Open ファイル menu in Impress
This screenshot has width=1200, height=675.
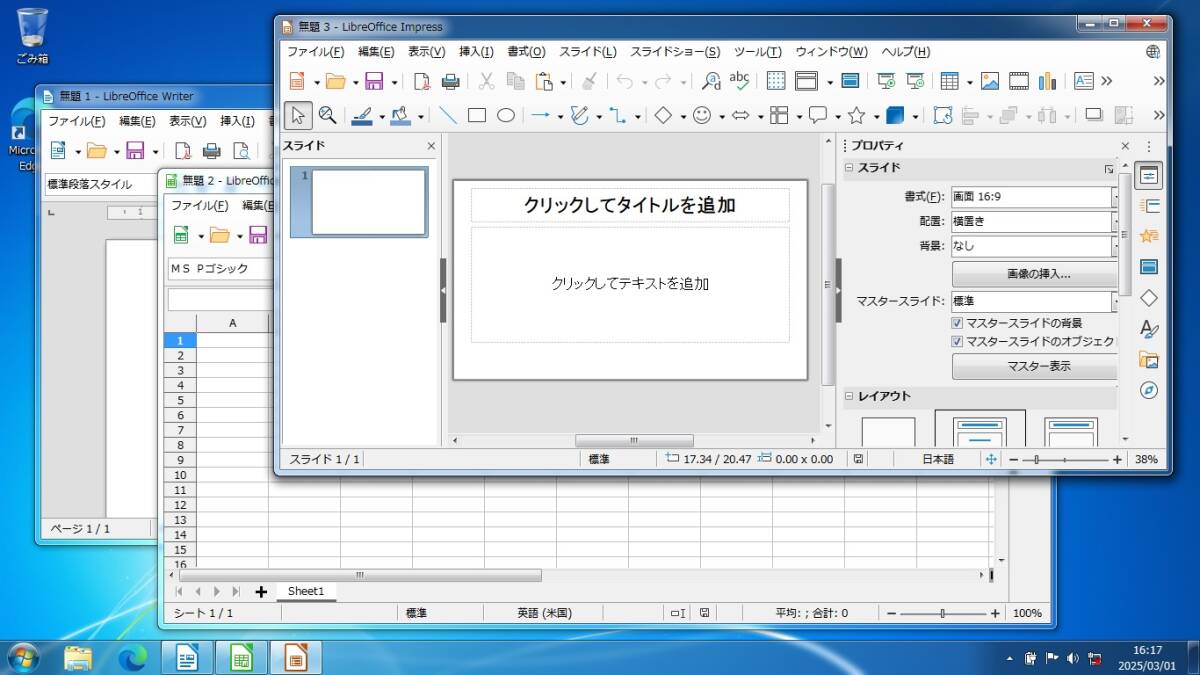pos(316,52)
